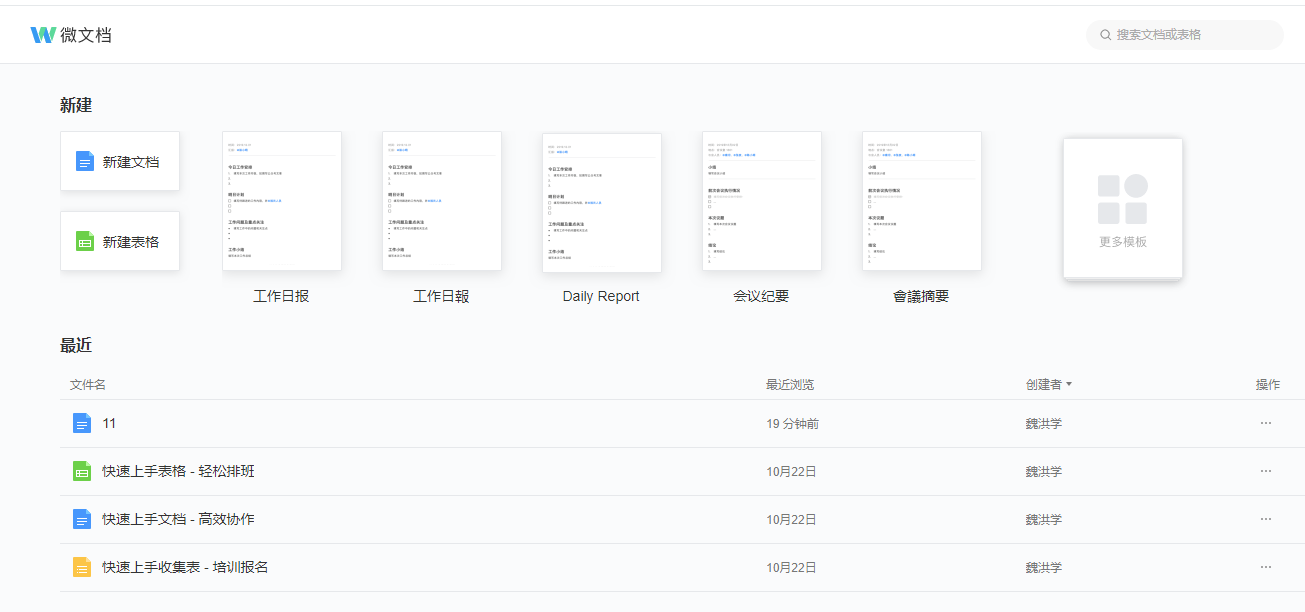Viewport: 1305px width, 612px height.
Task: Open the document named 11
Action: (x=110, y=422)
